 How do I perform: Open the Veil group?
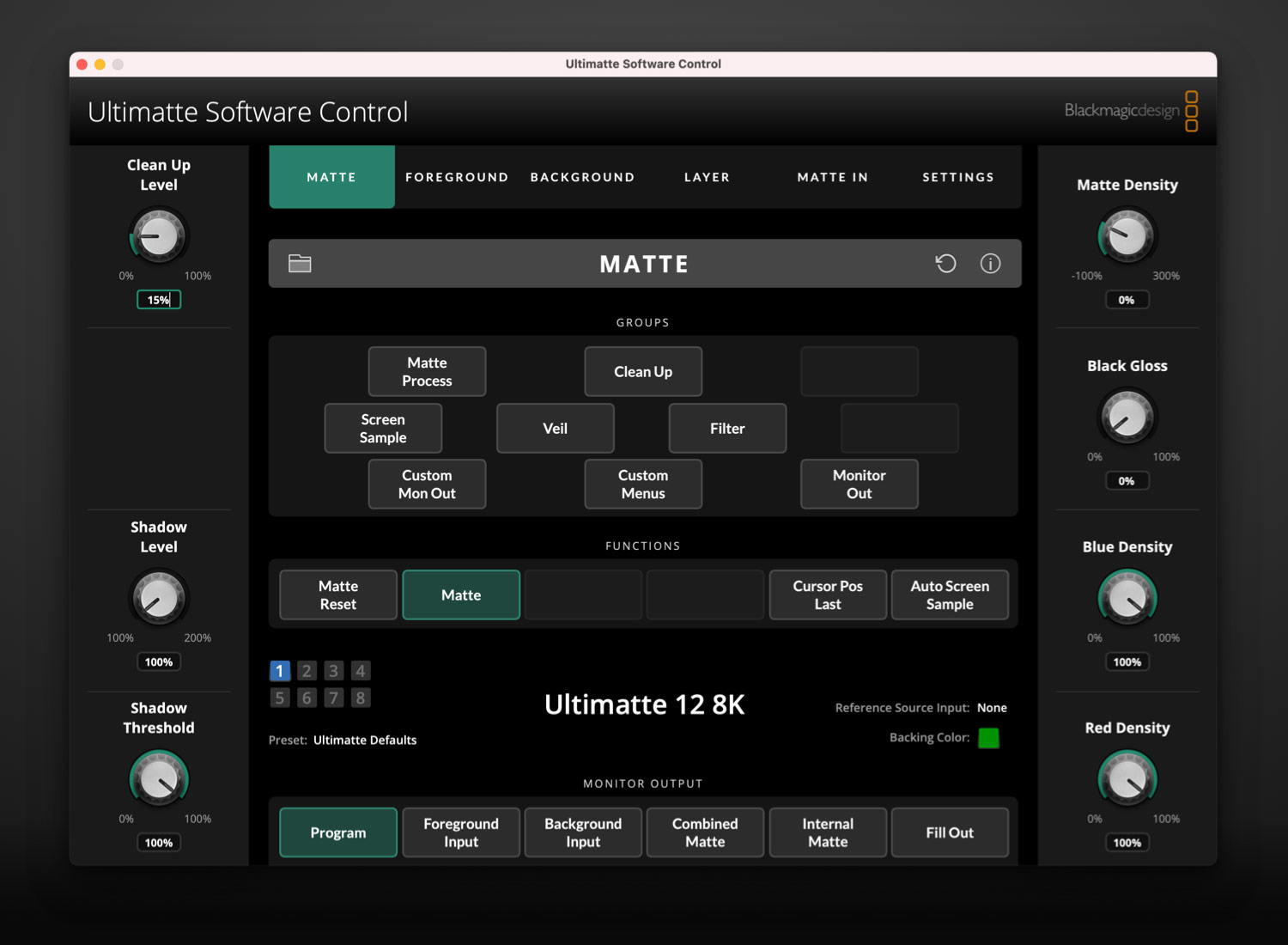(556, 428)
